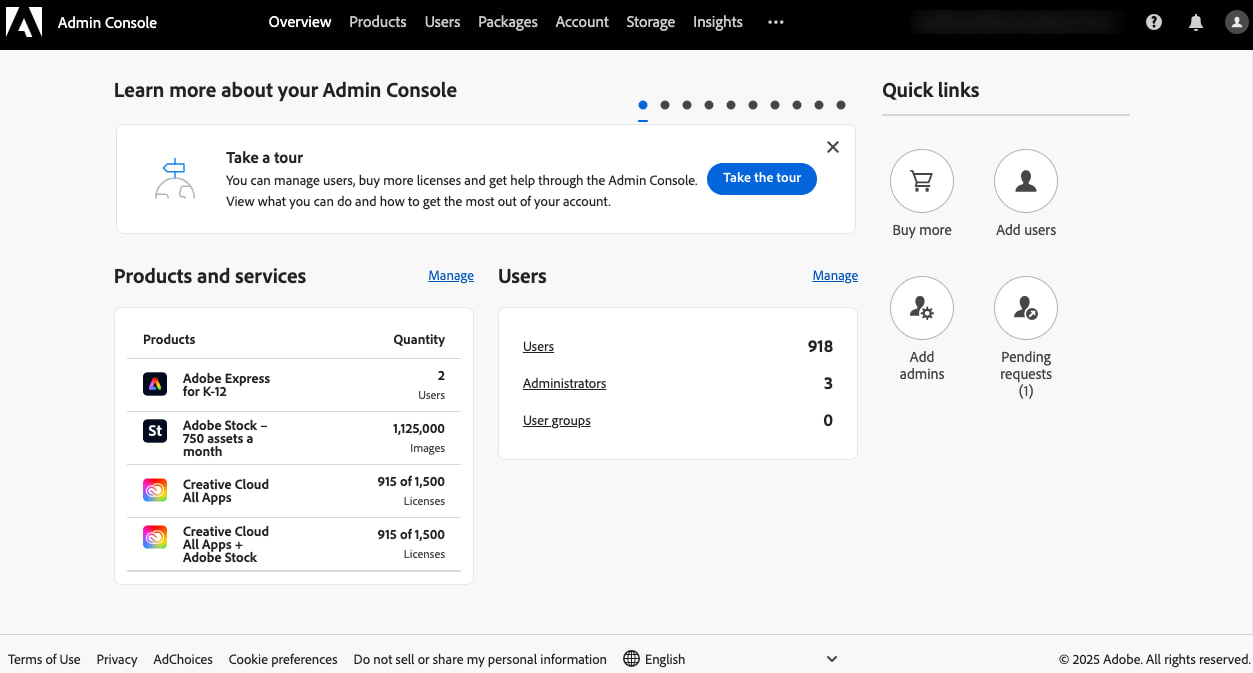
Task: Select the first carousel dot
Action: 643,105
